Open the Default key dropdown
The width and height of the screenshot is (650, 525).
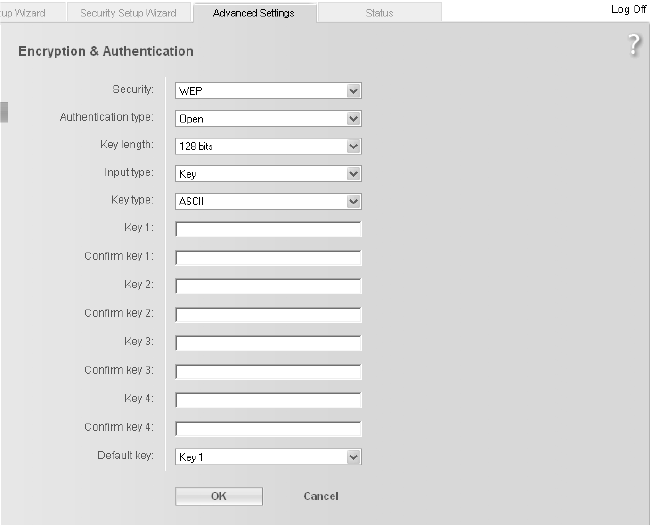coord(267,457)
